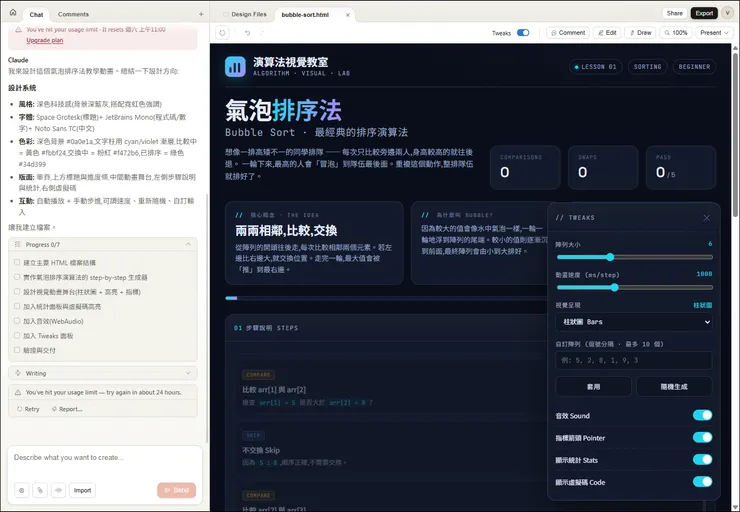Open Comment tool in toolbar
This screenshot has height=512, width=740.
click(568, 33)
